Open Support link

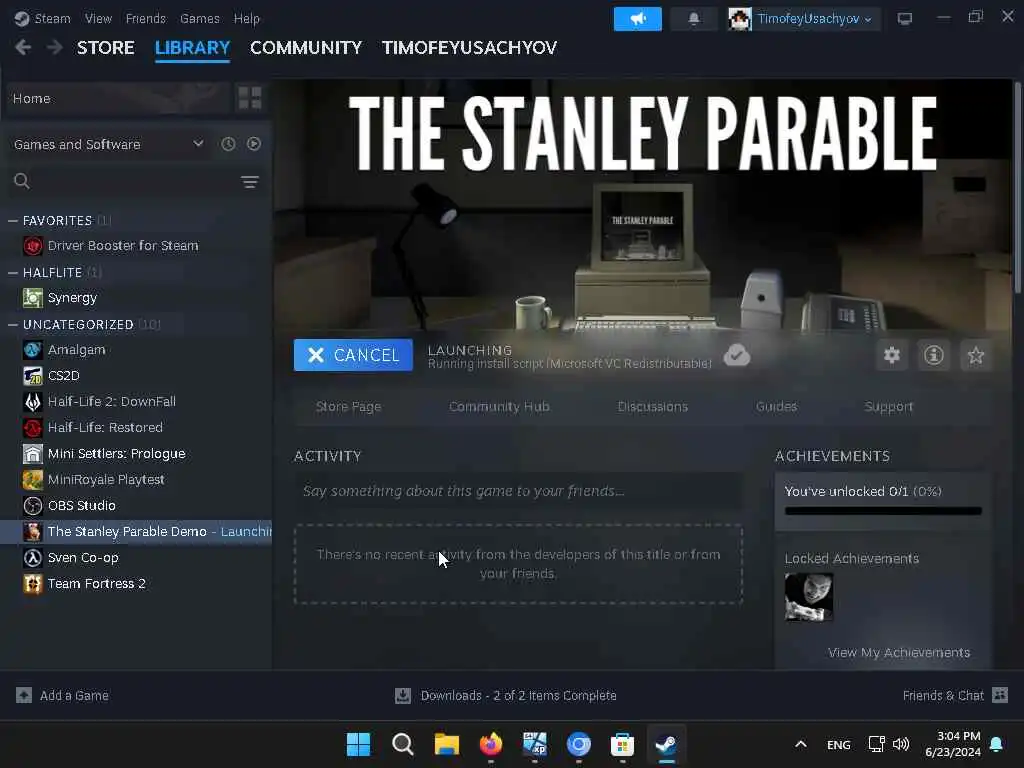click(889, 406)
